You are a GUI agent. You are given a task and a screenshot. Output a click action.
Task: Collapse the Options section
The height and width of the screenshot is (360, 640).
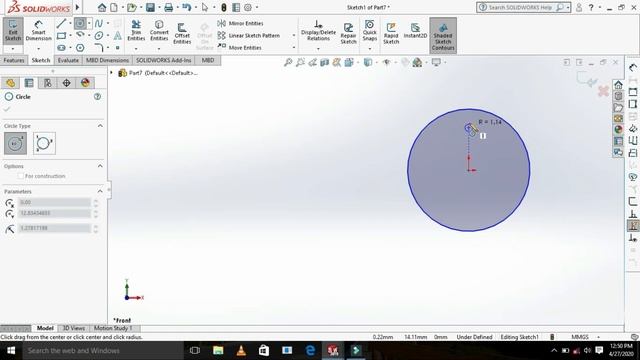point(100,166)
